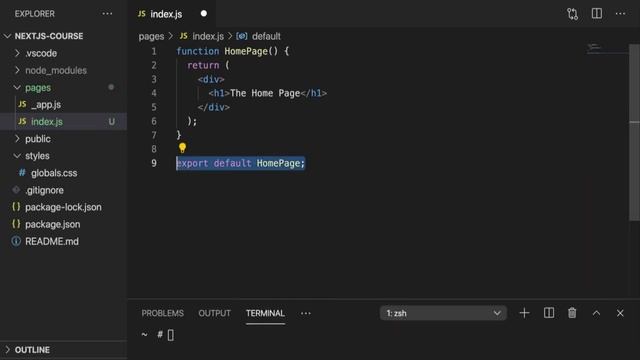The width and height of the screenshot is (640, 360).
Task: Click the info icon of README.md
Action: tap(16, 241)
